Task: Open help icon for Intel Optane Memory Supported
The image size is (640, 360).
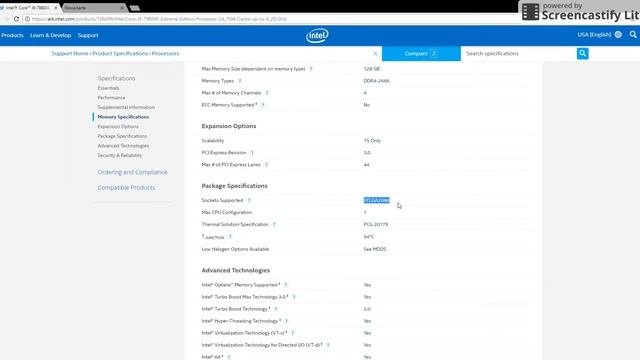Action: click(286, 285)
